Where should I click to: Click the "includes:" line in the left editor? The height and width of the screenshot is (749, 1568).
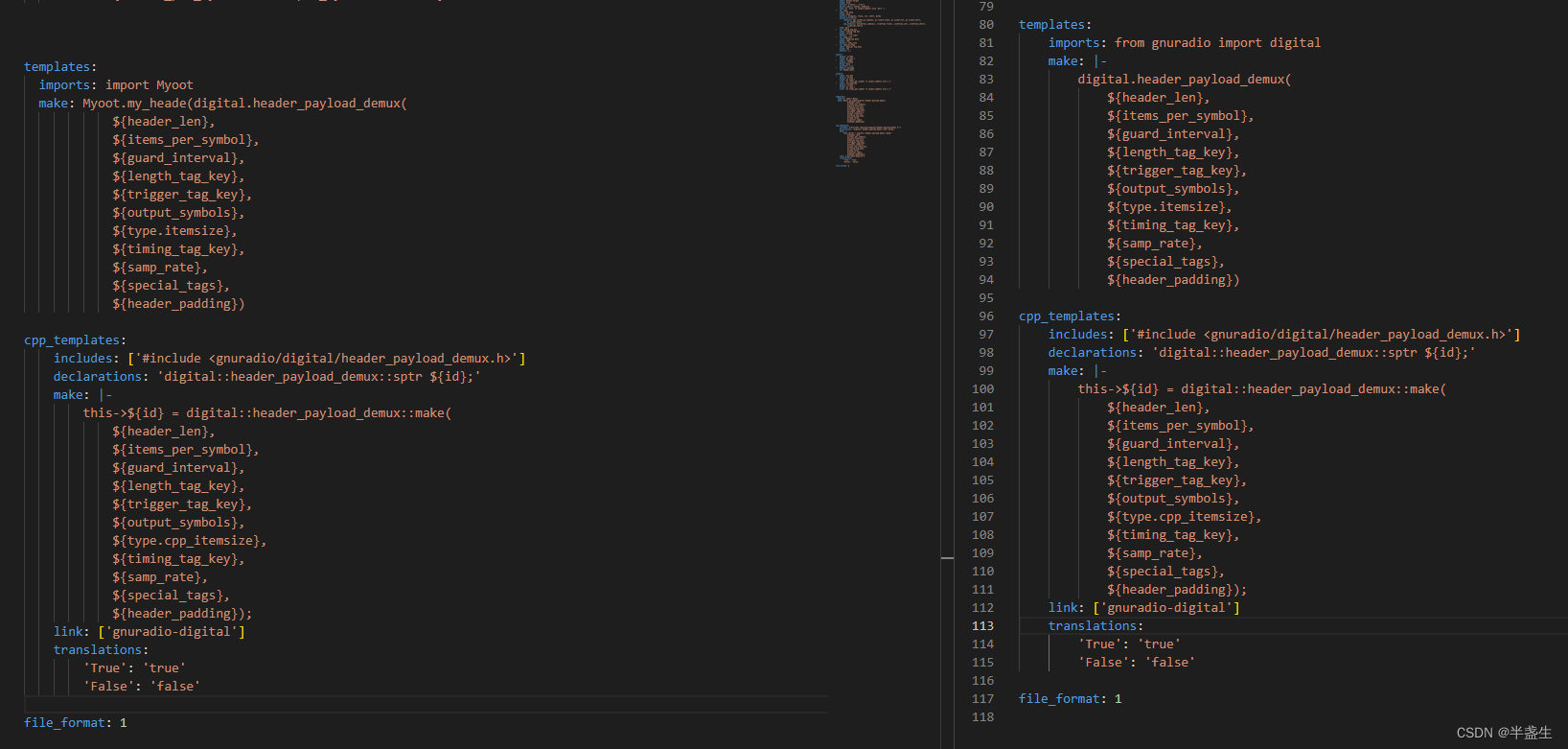[289, 359]
